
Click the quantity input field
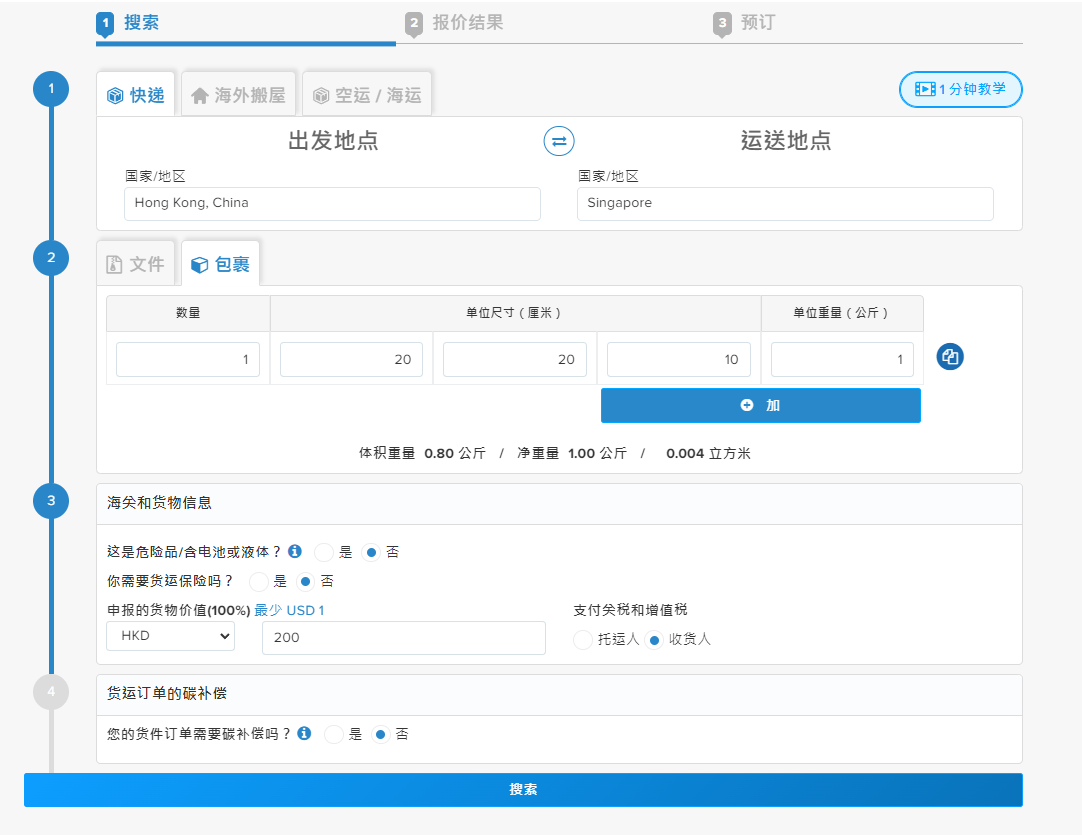coord(188,360)
